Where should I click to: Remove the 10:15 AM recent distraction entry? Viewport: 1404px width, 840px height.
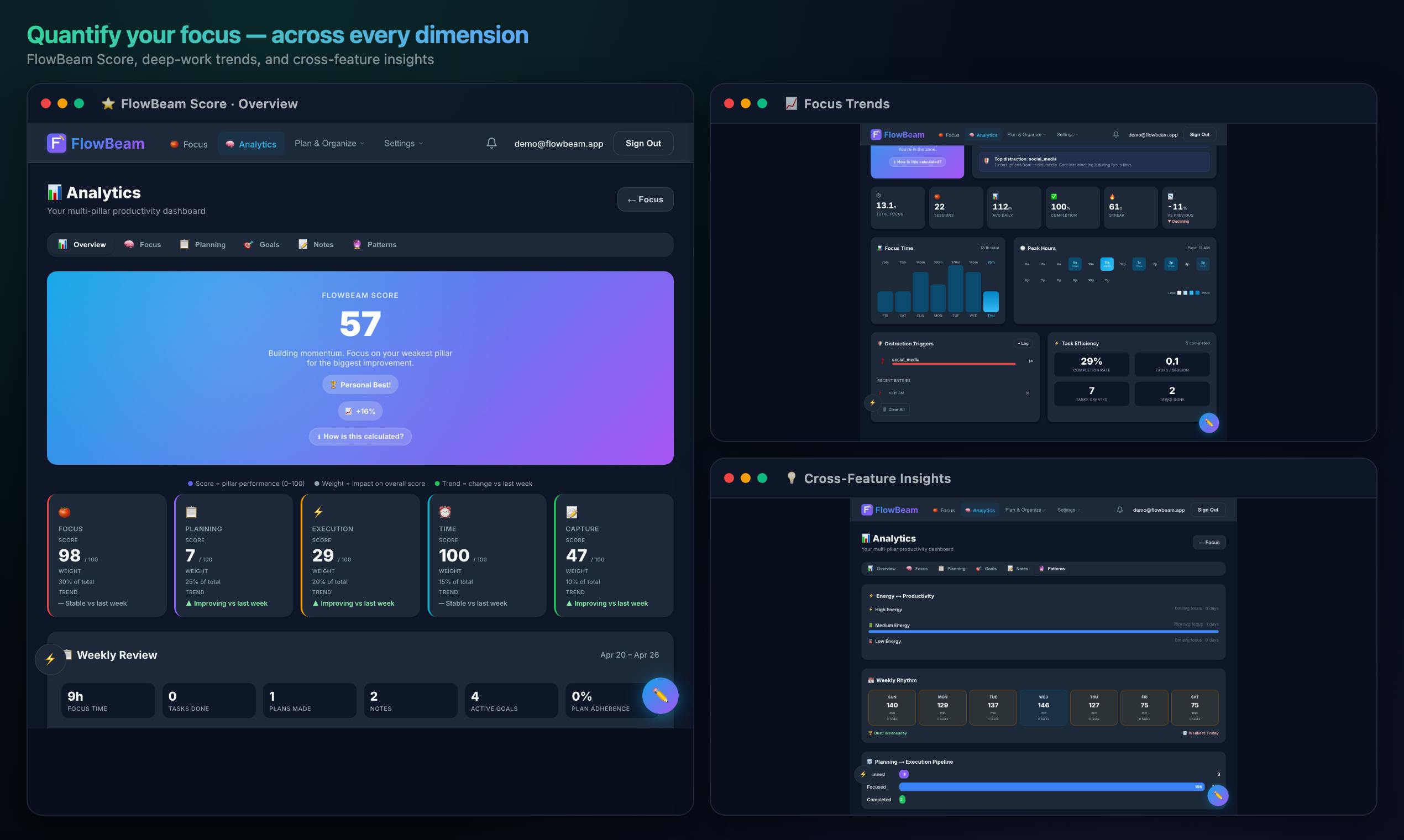1028,393
